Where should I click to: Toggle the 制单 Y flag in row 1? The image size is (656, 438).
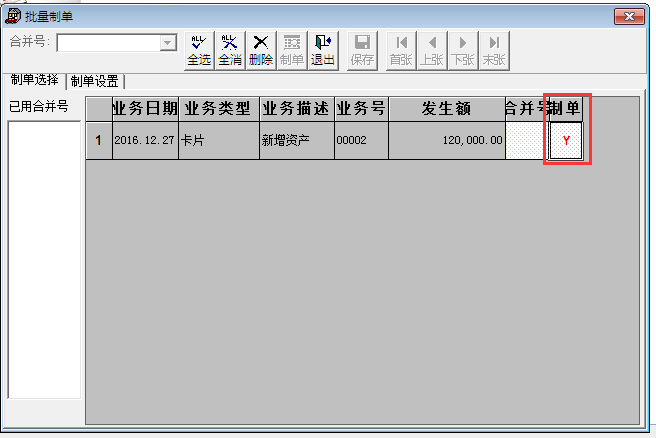(566, 141)
